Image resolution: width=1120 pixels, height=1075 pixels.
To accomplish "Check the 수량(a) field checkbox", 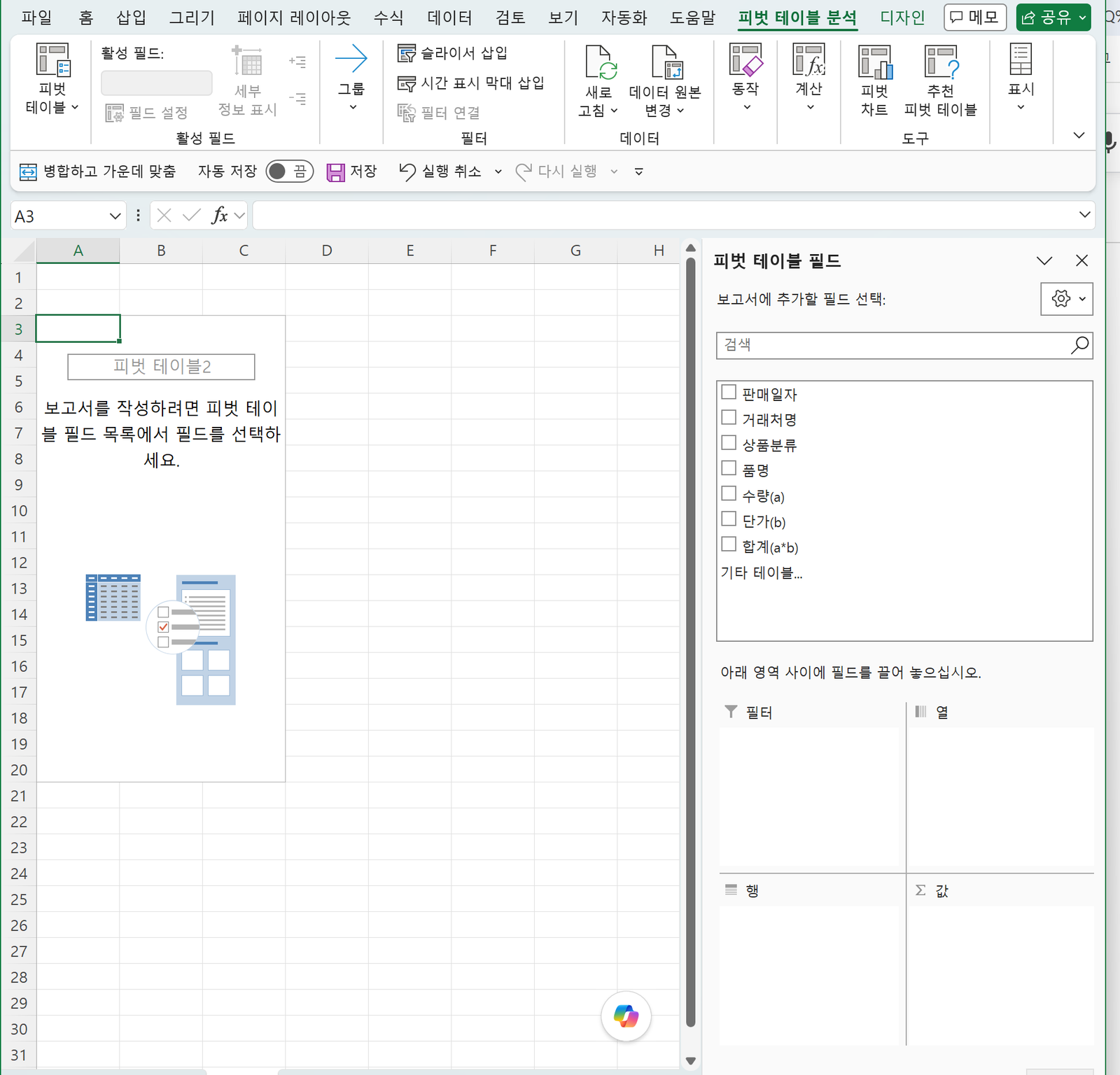I will tap(729, 493).
